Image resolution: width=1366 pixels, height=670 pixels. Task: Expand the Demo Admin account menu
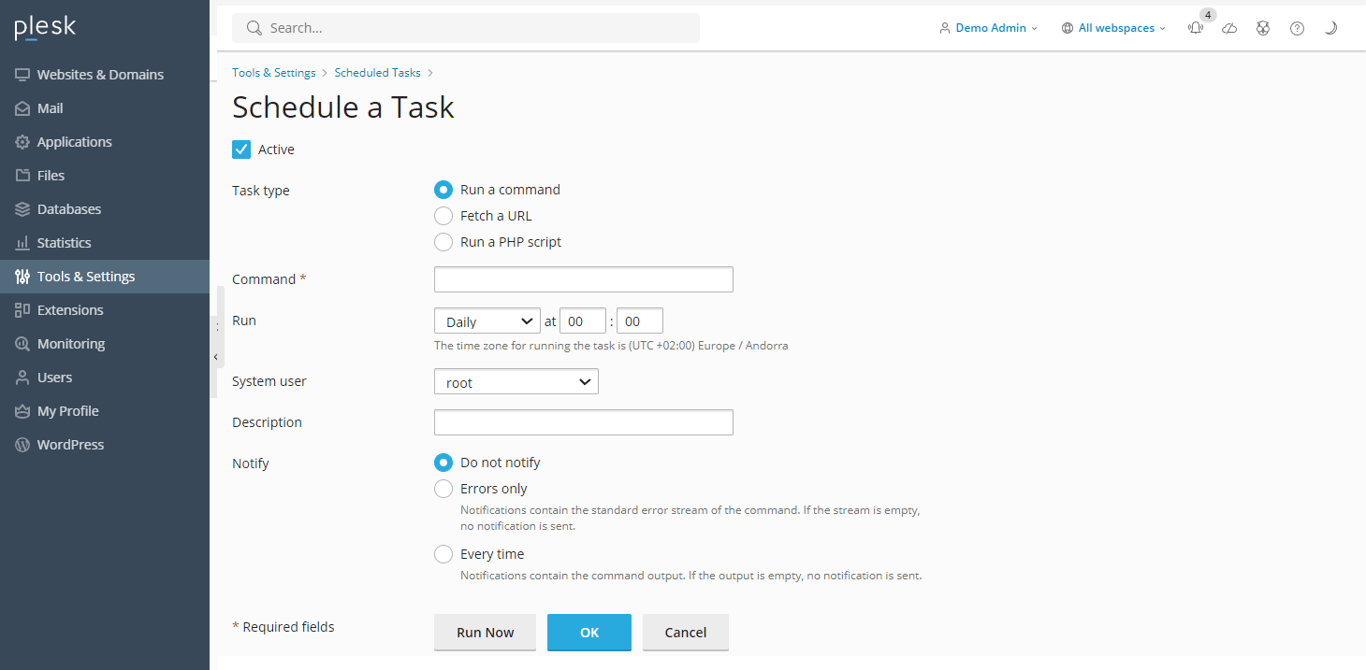[988, 27]
